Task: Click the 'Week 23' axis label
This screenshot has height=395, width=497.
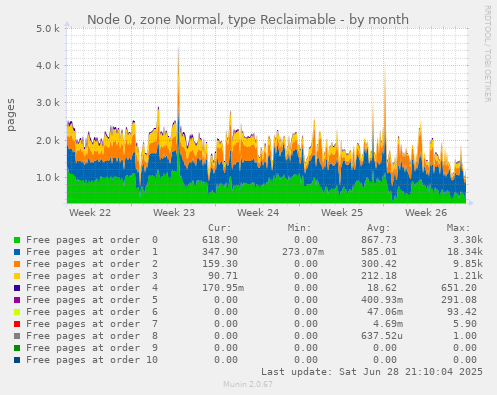Action: pyautogui.click(x=174, y=213)
